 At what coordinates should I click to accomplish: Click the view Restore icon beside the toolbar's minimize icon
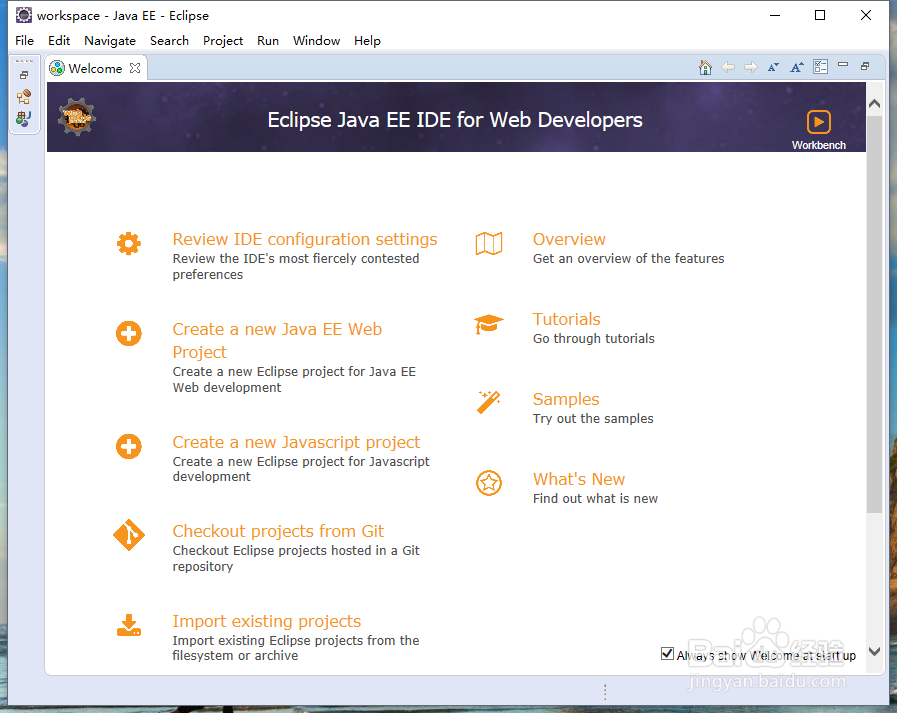tap(865, 66)
